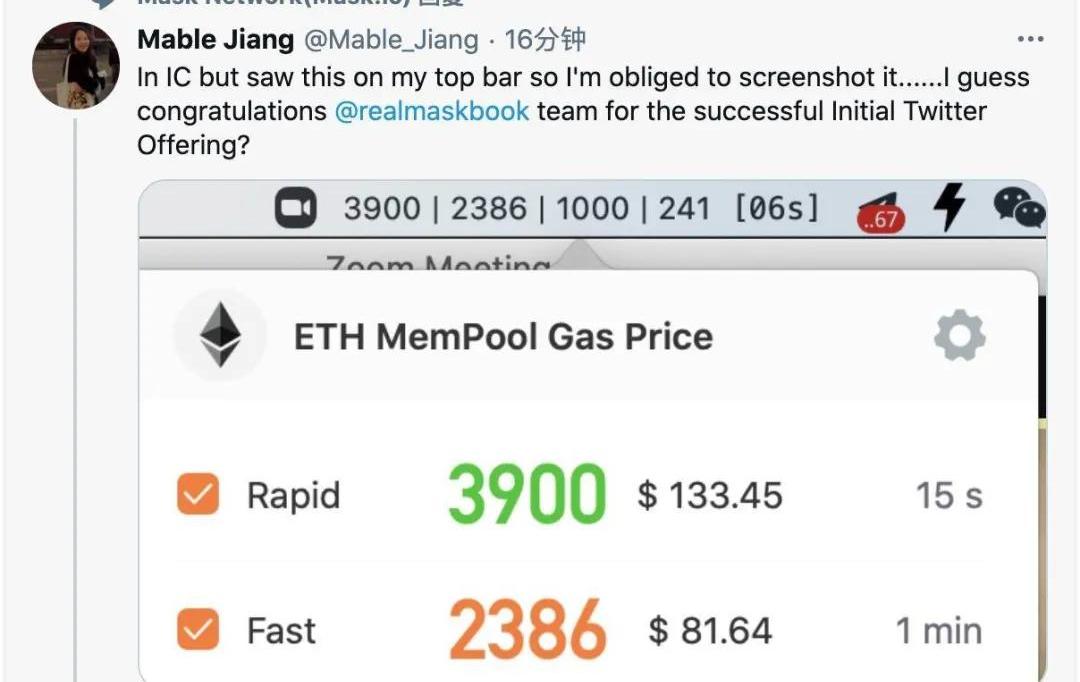1080x682 pixels.
Task: Click the 16分钟 tweet timestamp
Action: pyautogui.click(x=545, y=40)
